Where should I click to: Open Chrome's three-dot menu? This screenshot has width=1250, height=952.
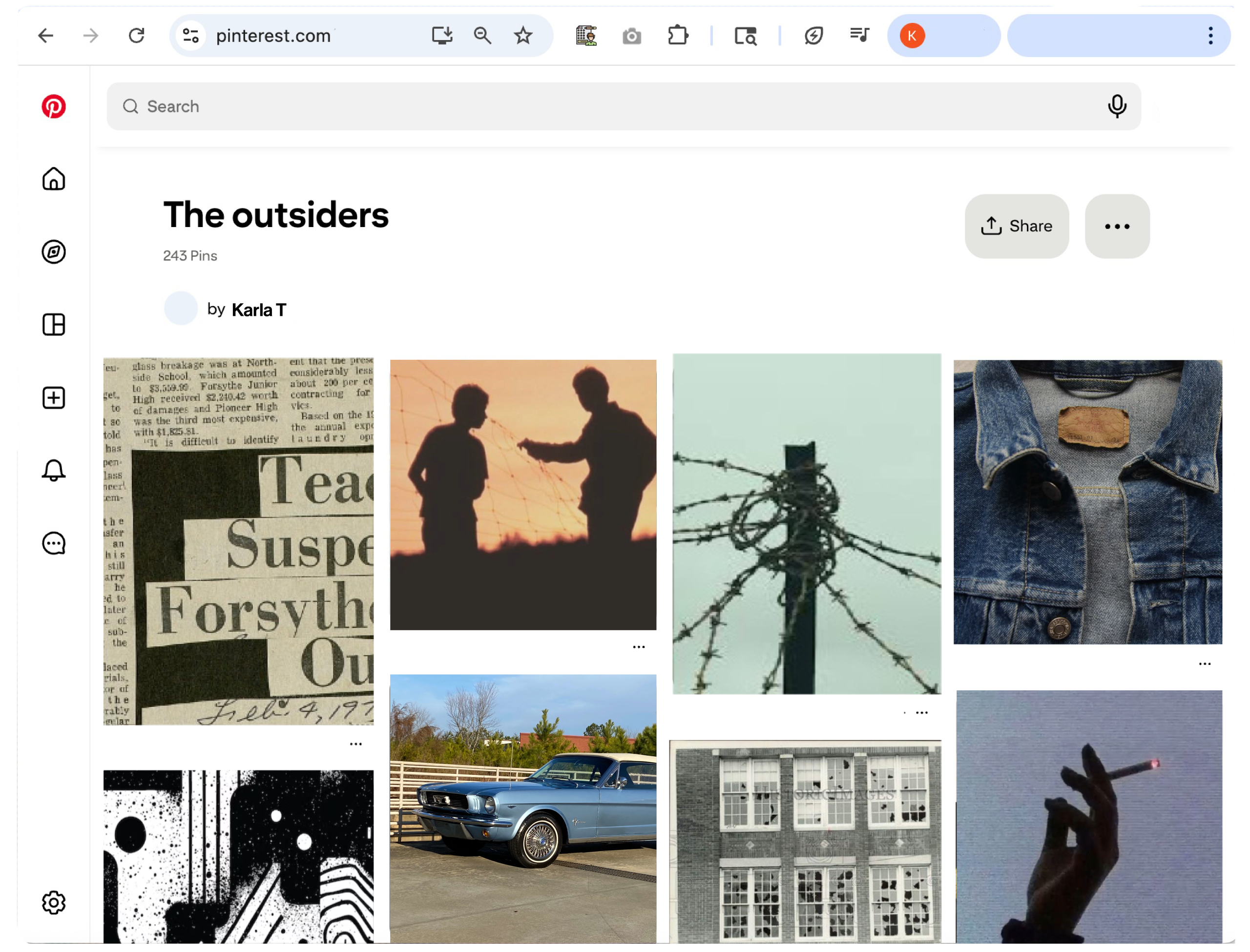coord(1210,36)
